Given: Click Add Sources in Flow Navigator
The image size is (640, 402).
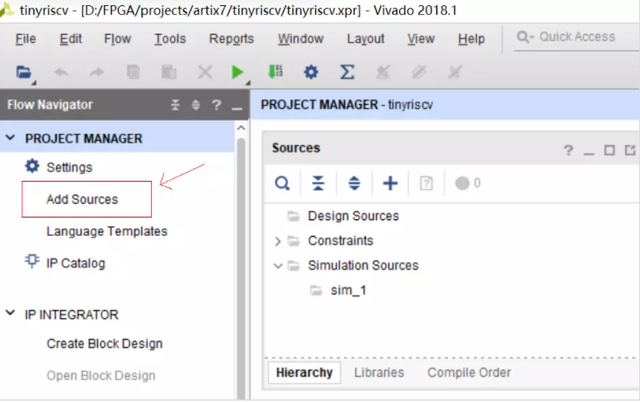Looking at the screenshot, I should (82, 199).
